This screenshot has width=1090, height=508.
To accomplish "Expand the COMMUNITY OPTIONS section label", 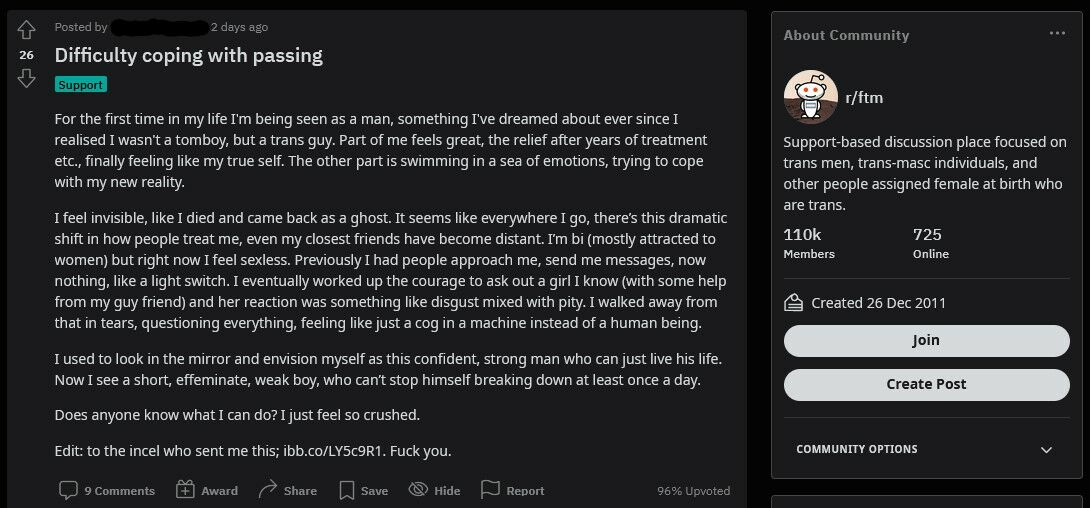I will tap(856, 449).
